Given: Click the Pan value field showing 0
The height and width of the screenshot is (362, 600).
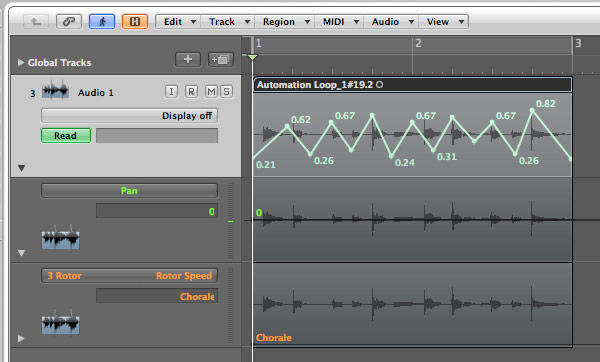Looking at the screenshot, I should pos(157,211).
